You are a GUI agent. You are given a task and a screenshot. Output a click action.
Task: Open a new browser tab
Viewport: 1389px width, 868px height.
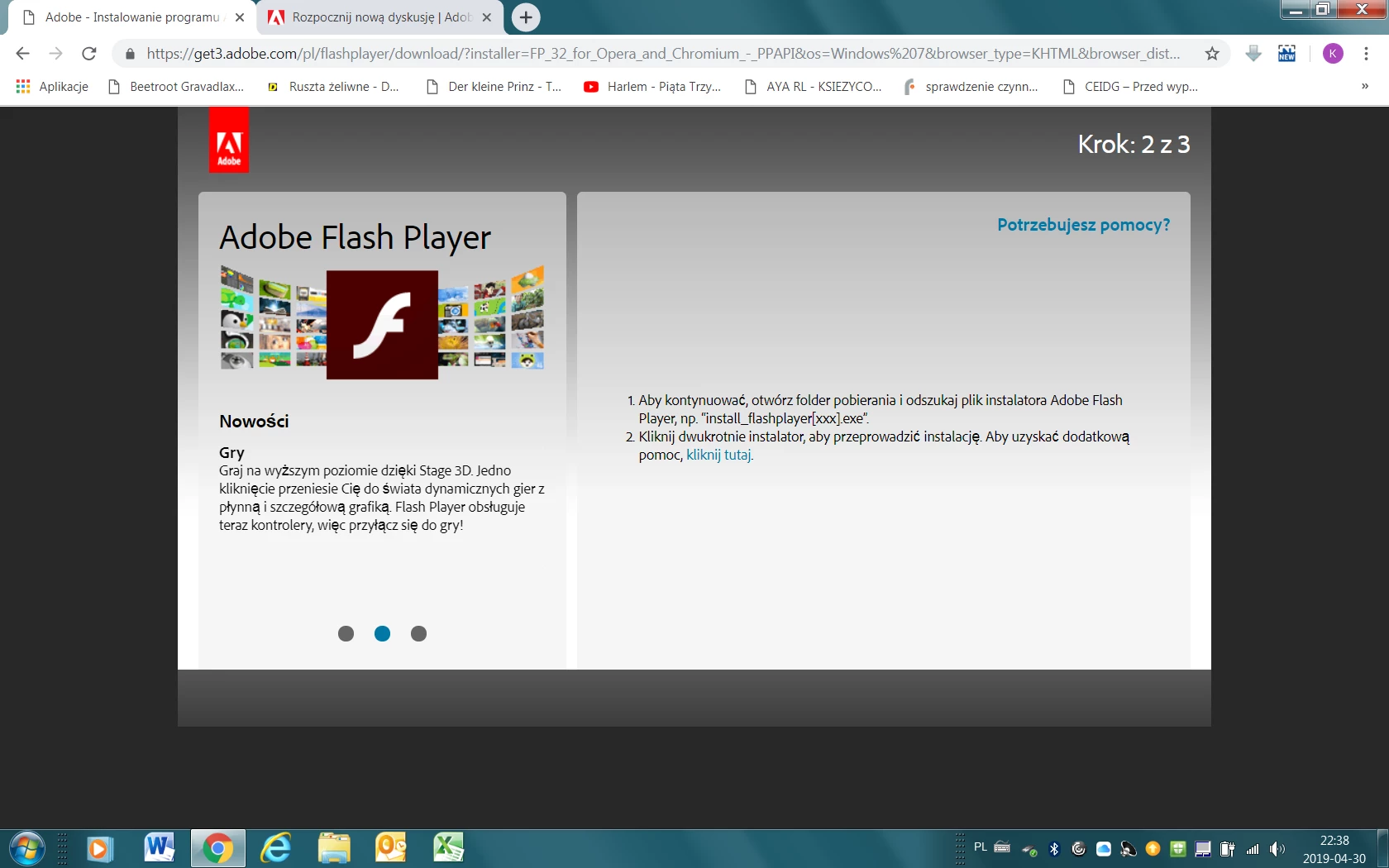coord(526,17)
